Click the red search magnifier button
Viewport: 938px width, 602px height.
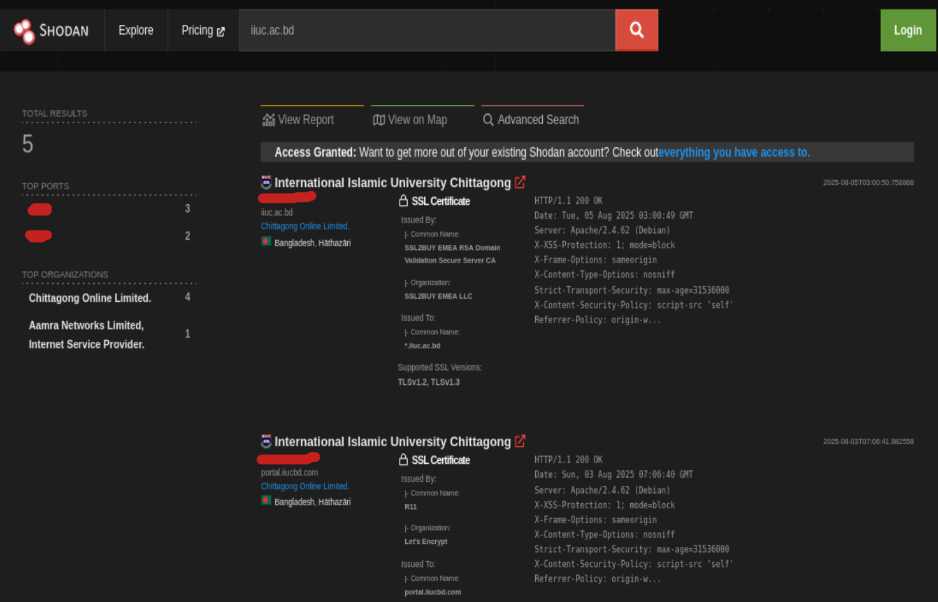[x=636, y=30]
